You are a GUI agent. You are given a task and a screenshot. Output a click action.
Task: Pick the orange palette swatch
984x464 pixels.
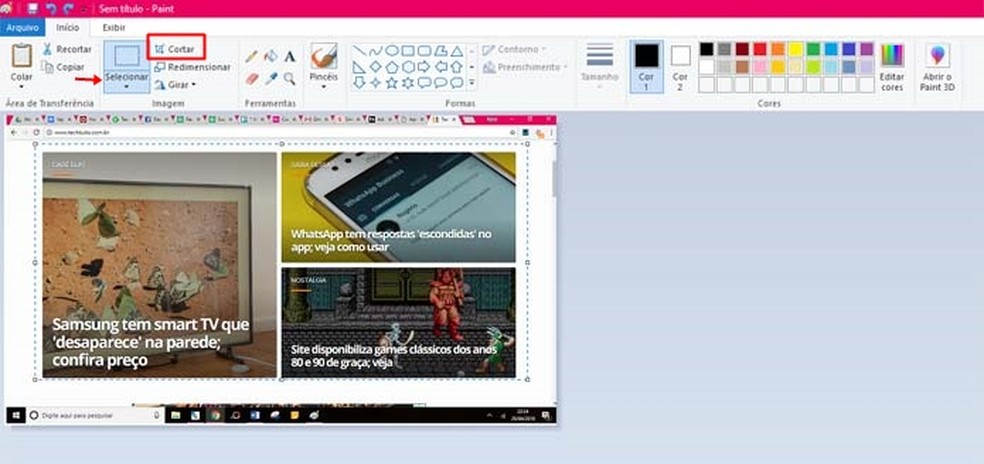pos(778,49)
